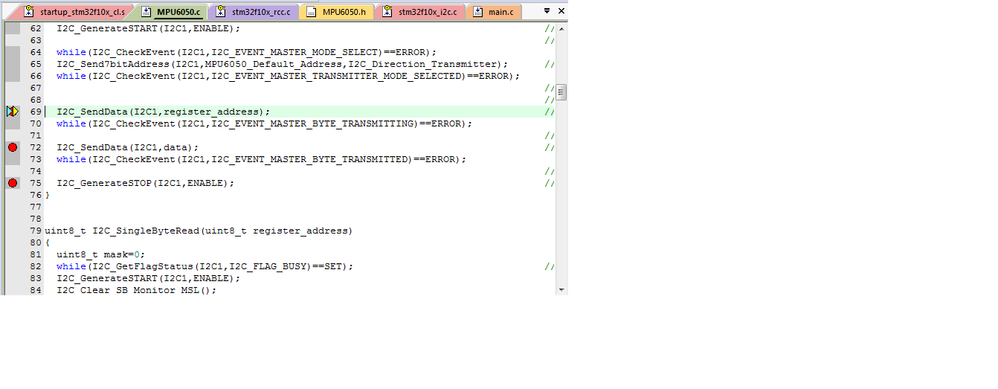998x389 pixels.
Task: Click the MPU6050.c file icon
Action: tap(146, 11)
